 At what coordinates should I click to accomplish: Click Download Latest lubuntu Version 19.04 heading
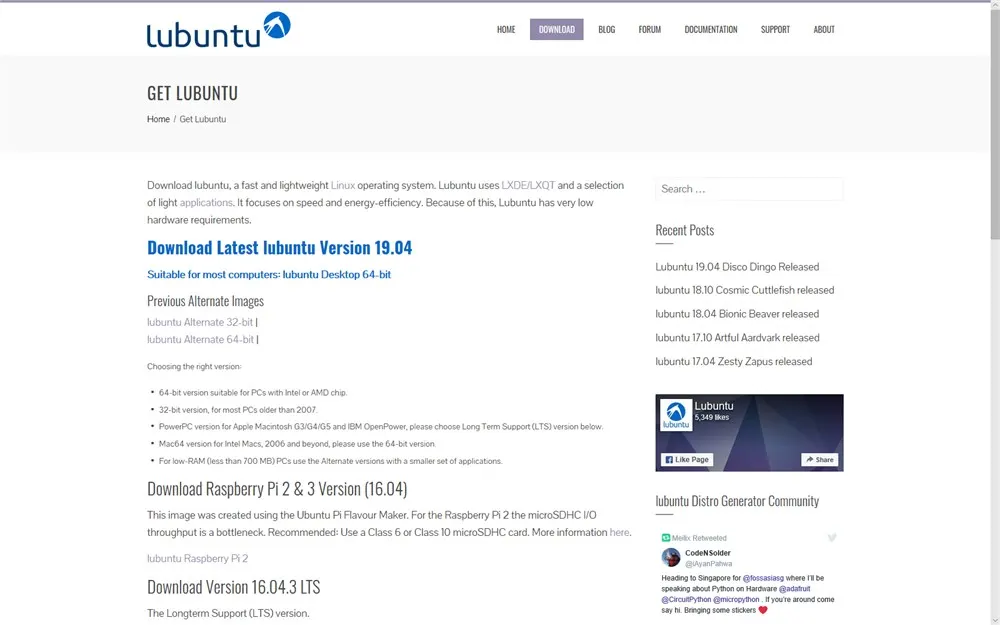[x=279, y=247]
